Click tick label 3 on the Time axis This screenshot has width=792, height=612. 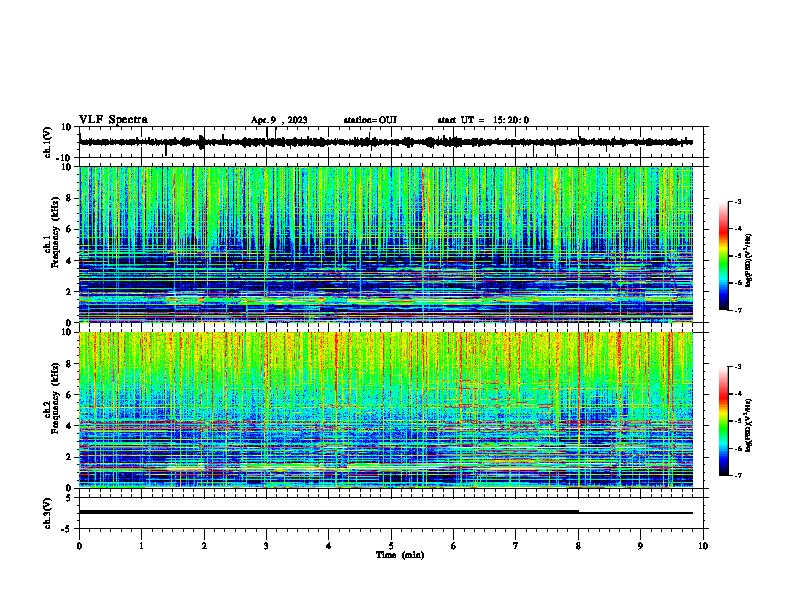click(266, 546)
